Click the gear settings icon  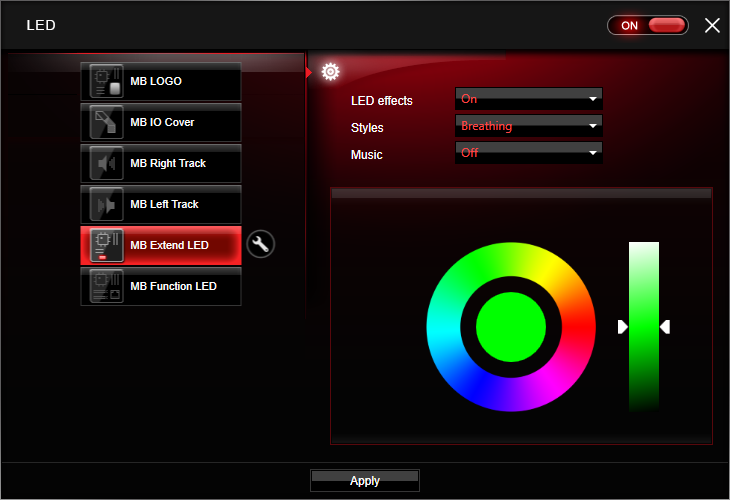[x=331, y=72]
